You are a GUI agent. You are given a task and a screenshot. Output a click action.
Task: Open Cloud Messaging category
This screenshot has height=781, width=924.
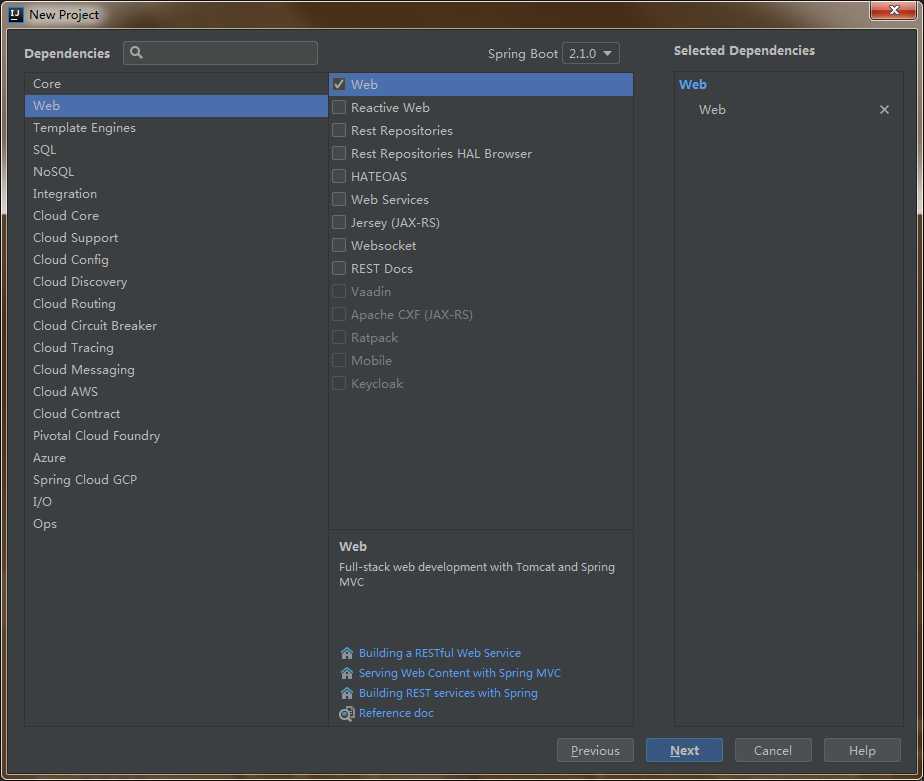(x=176, y=370)
